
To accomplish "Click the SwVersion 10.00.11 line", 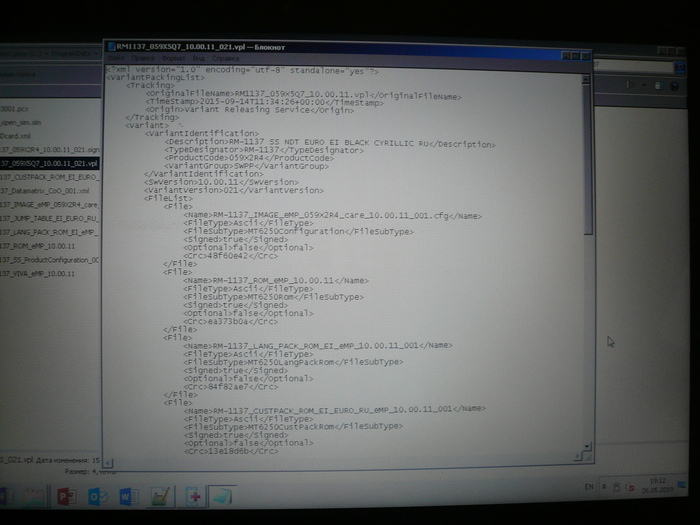I will [x=221, y=182].
